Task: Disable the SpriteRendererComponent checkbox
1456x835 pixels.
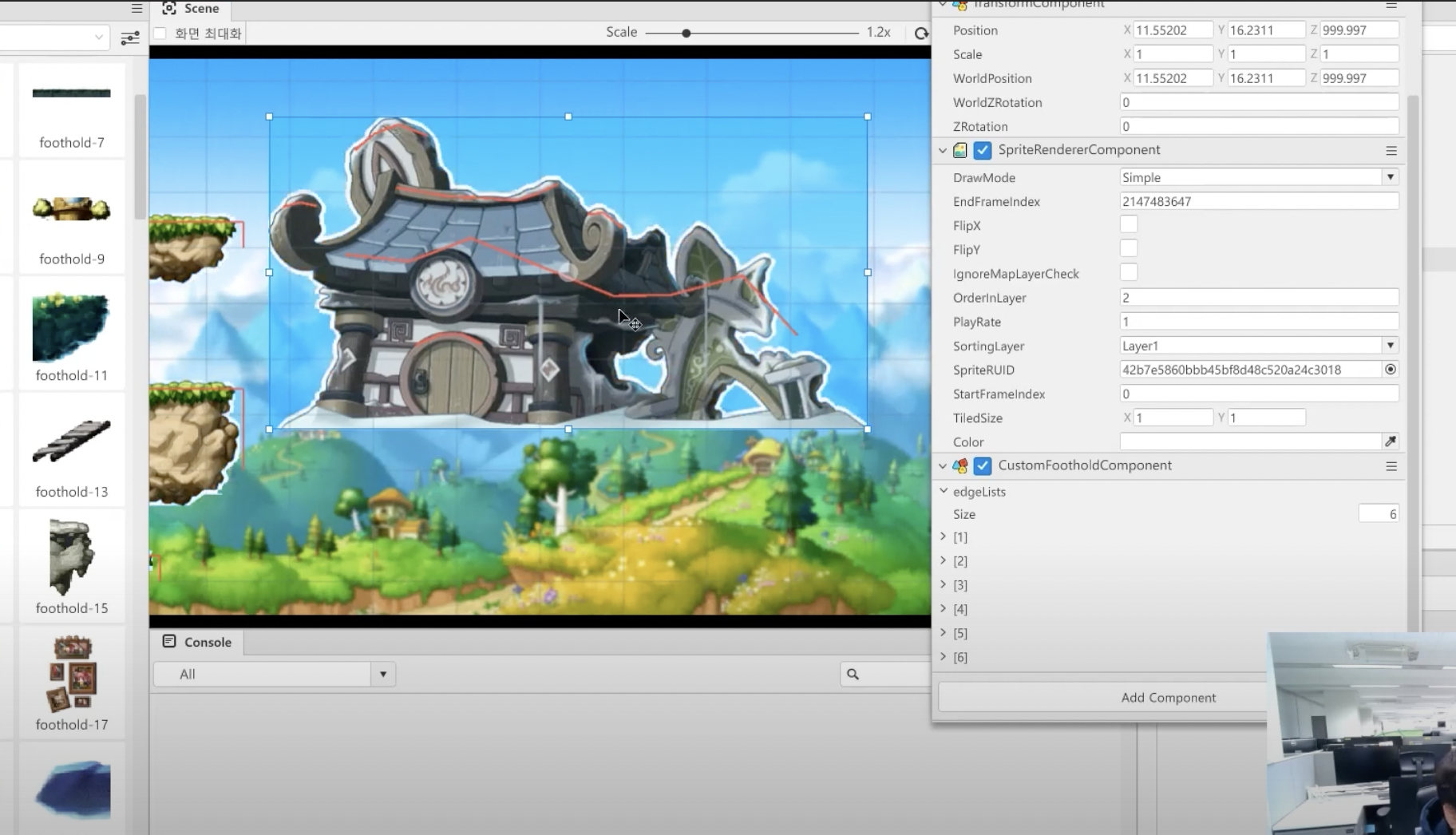Action: pos(983,150)
